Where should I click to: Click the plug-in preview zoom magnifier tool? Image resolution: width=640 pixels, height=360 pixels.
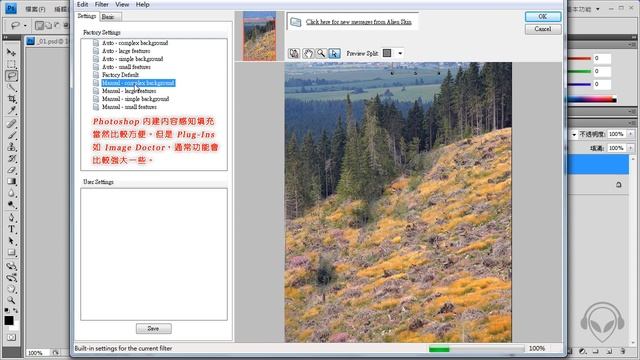click(x=321, y=53)
